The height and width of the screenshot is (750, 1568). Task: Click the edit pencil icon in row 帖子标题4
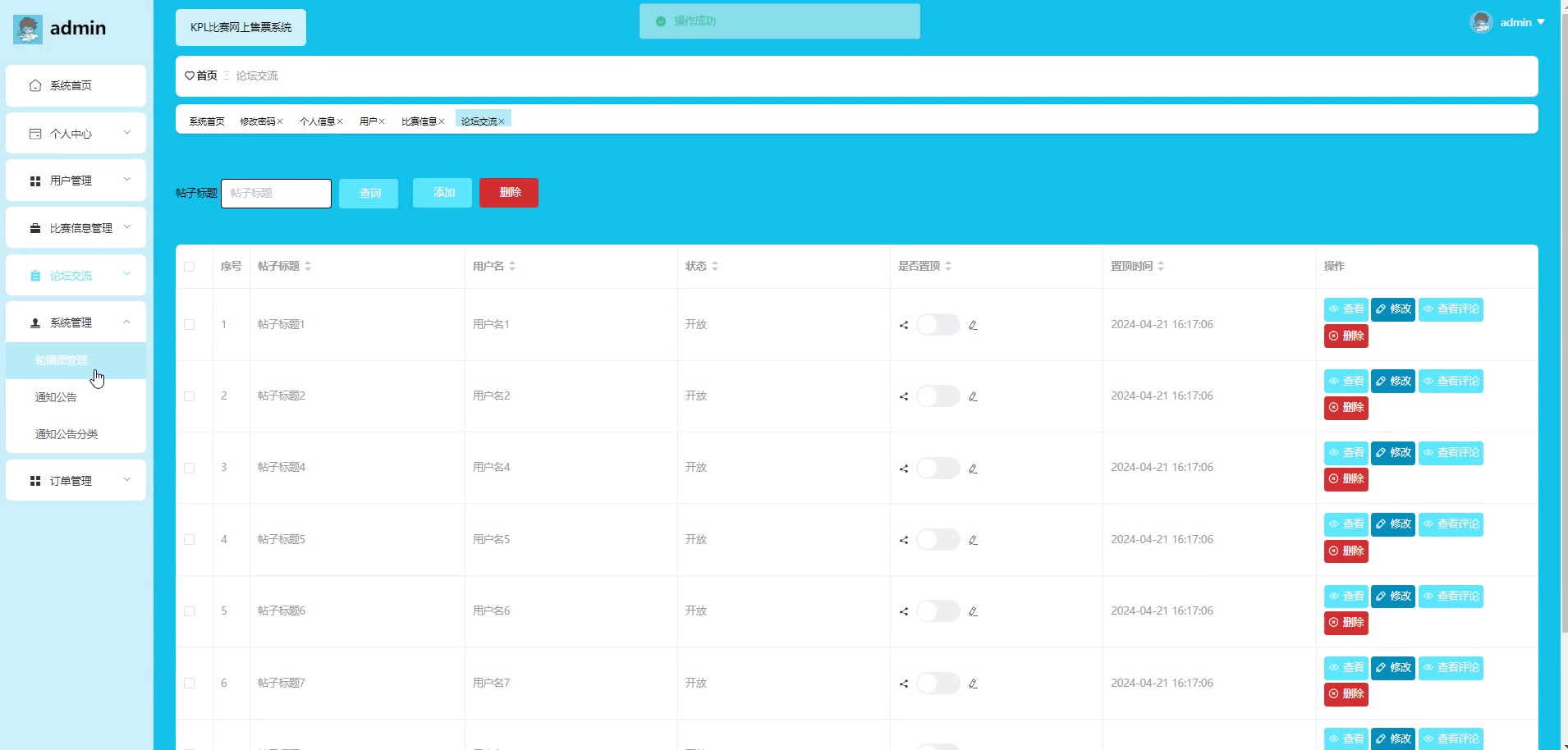click(973, 469)
